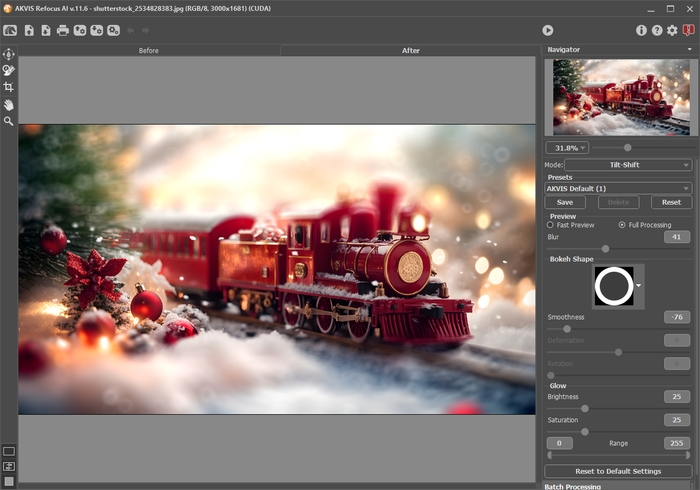Open Bokeh Shape dropdown arrow

639,286
